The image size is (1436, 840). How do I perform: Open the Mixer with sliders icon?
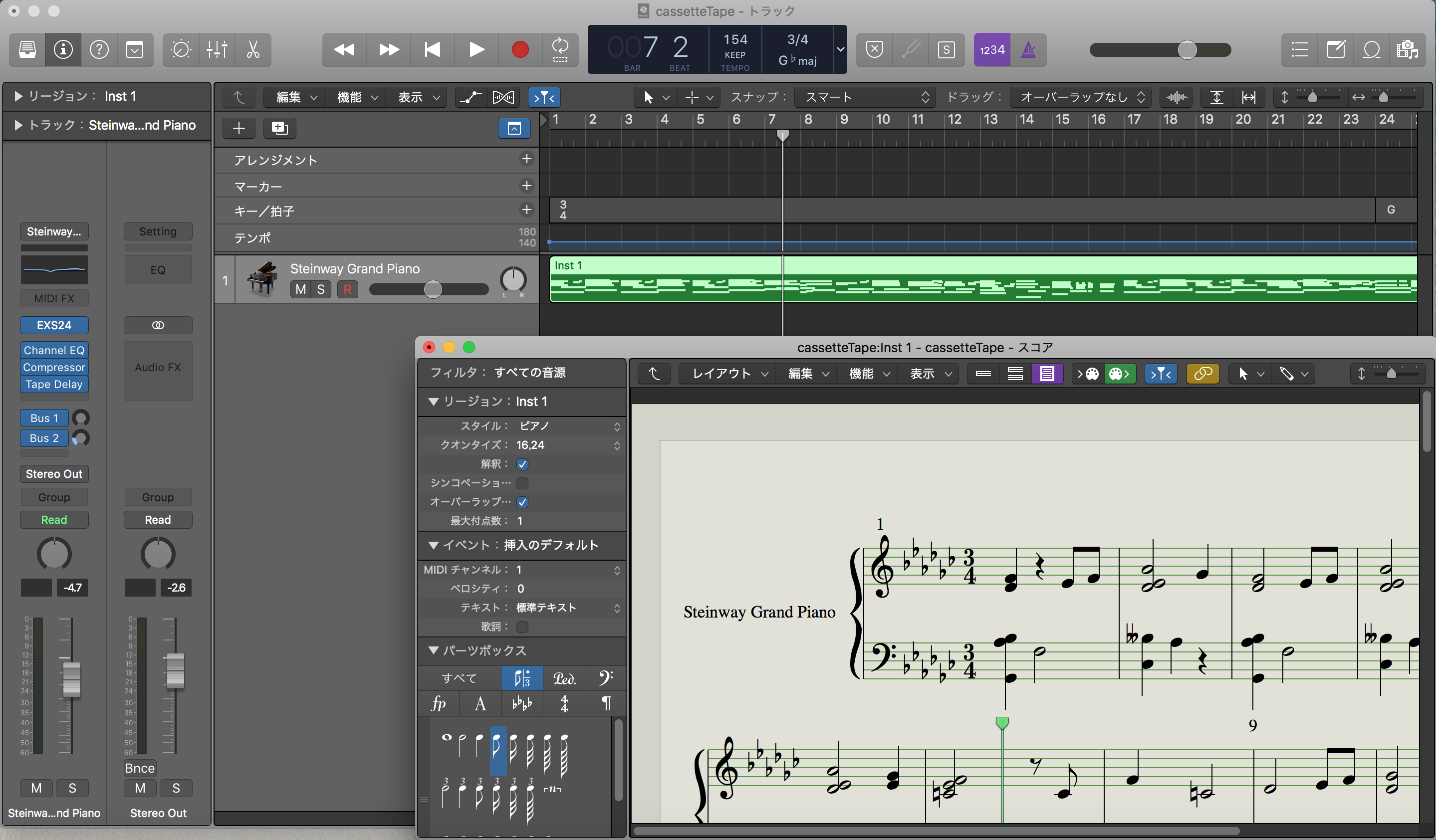point(217,50)
